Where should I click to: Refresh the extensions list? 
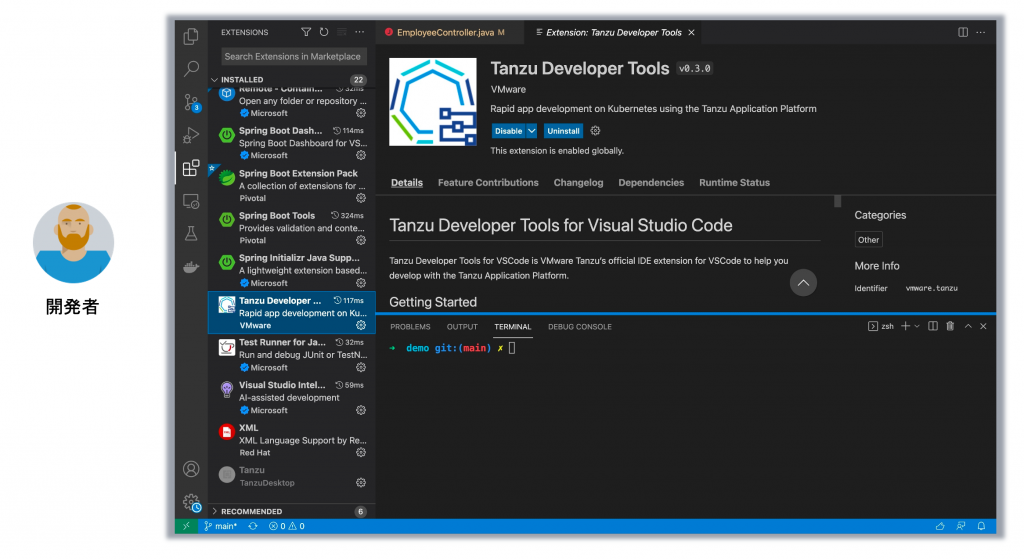coord(324,32)
